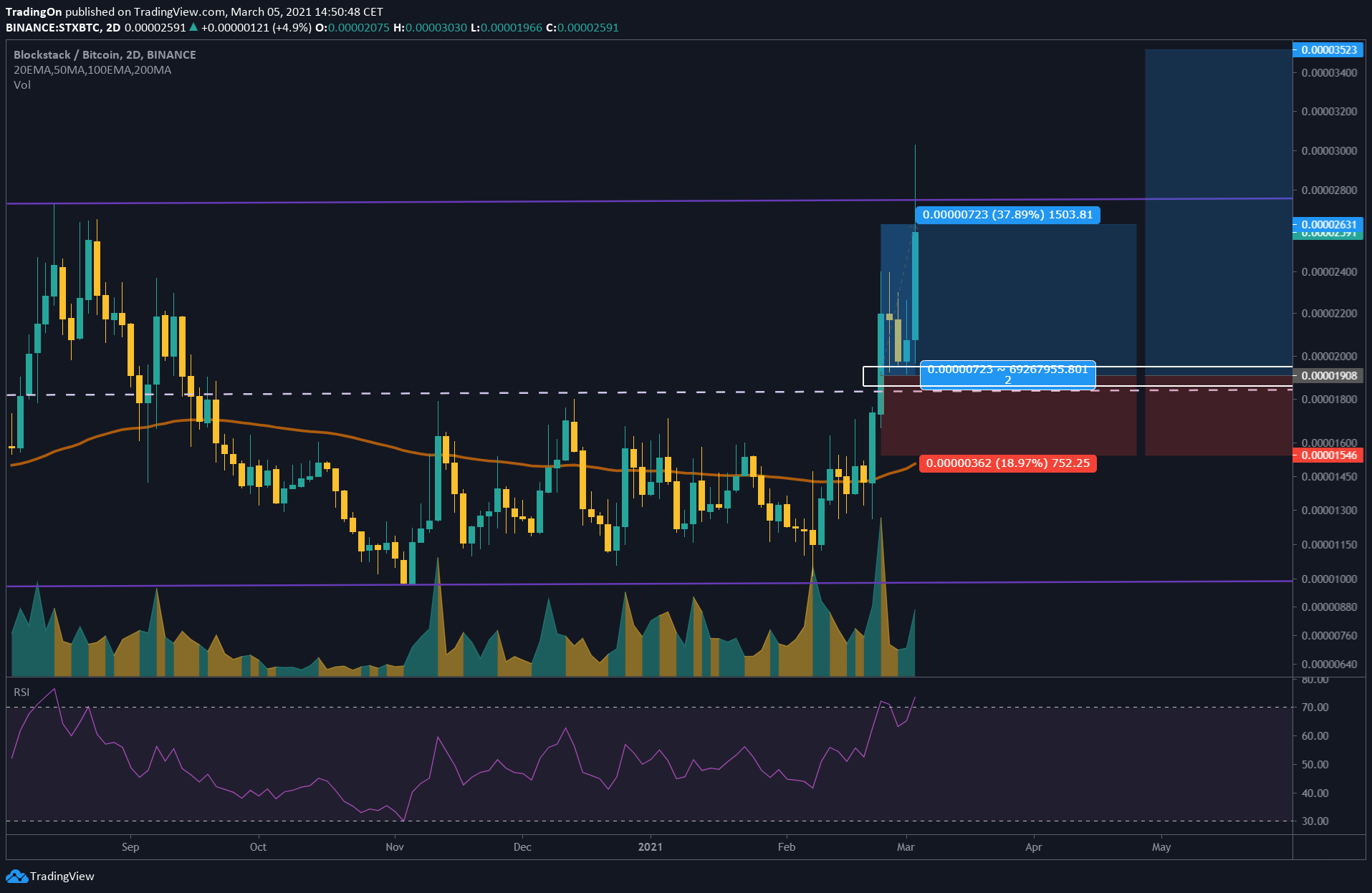Click the Apr date label on time axis
Screen dimensions: 1372x893
click(1034, 846)
